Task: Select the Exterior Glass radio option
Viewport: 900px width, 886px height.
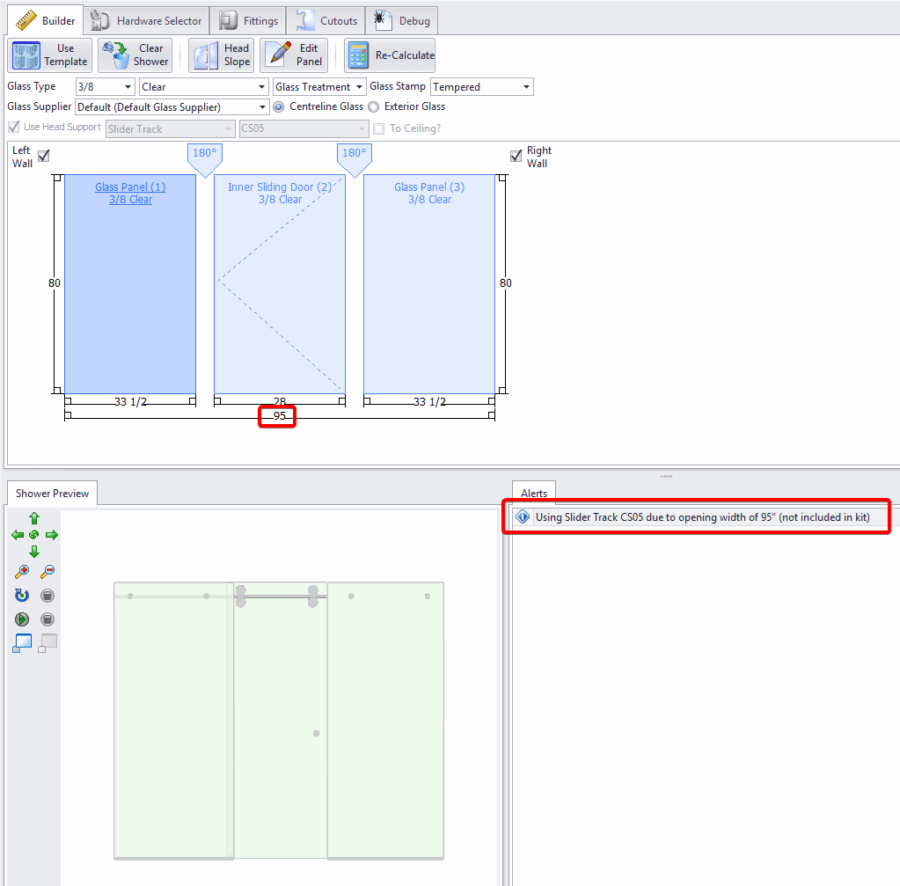Action: pos(374,107)
